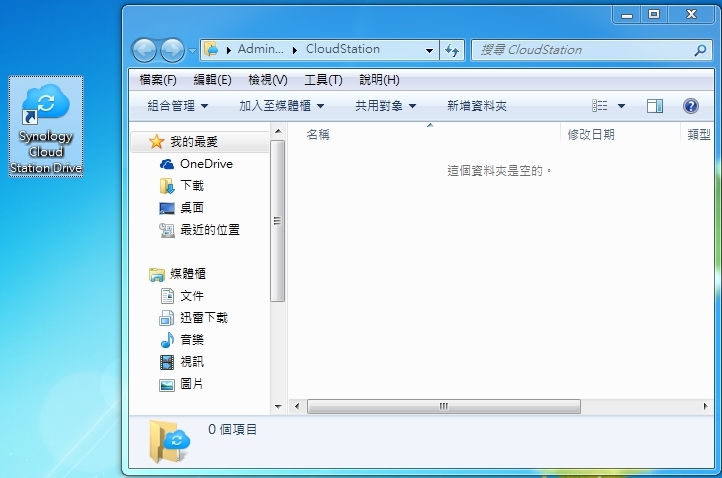
Task: Click the 文件 document icon
Action: click(x=167, y=296)
